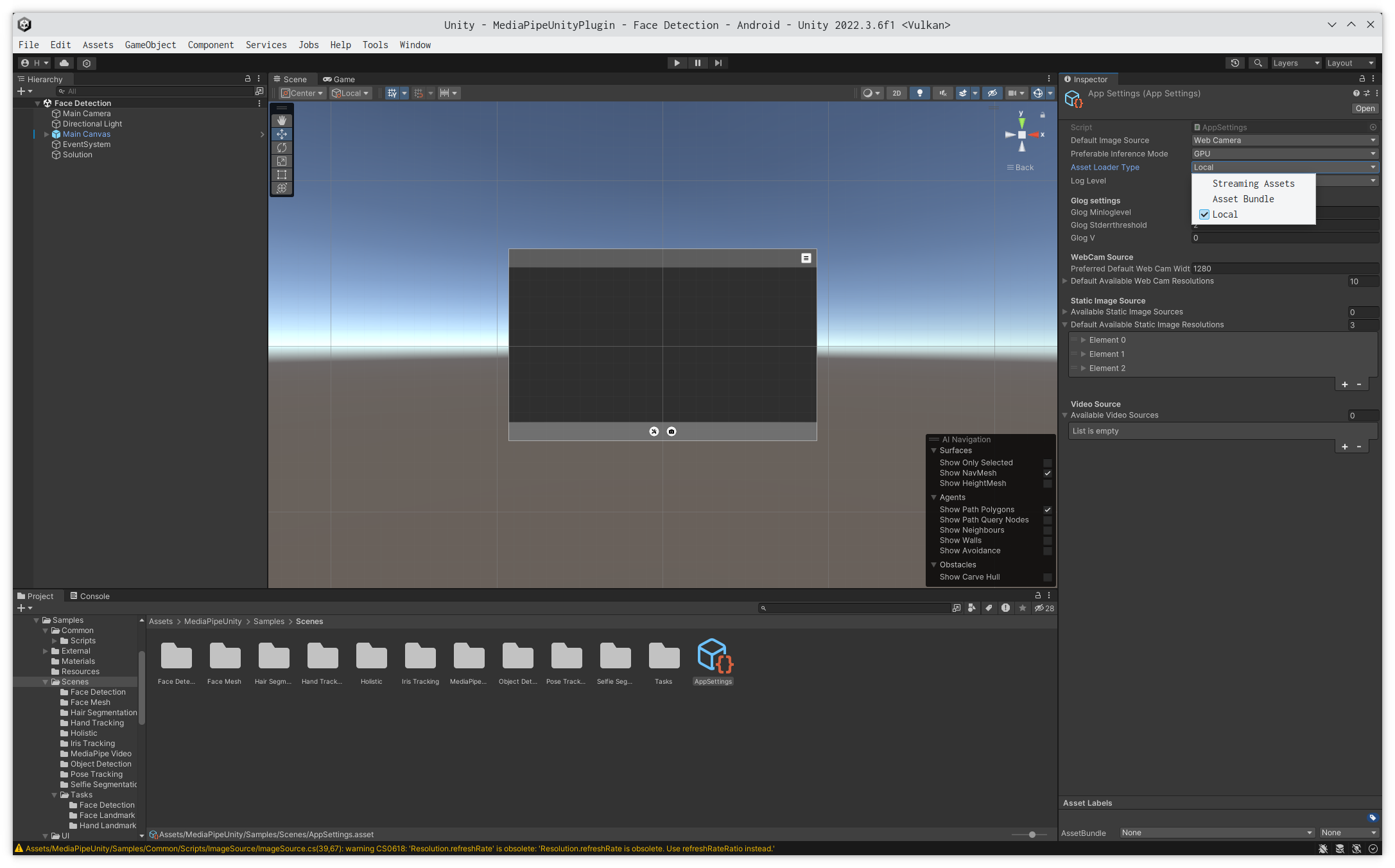Image resolution: width=1395 pixels, height=868 pixels.
Task: Click the scene camera settings icon
Action: (1016, 93)
